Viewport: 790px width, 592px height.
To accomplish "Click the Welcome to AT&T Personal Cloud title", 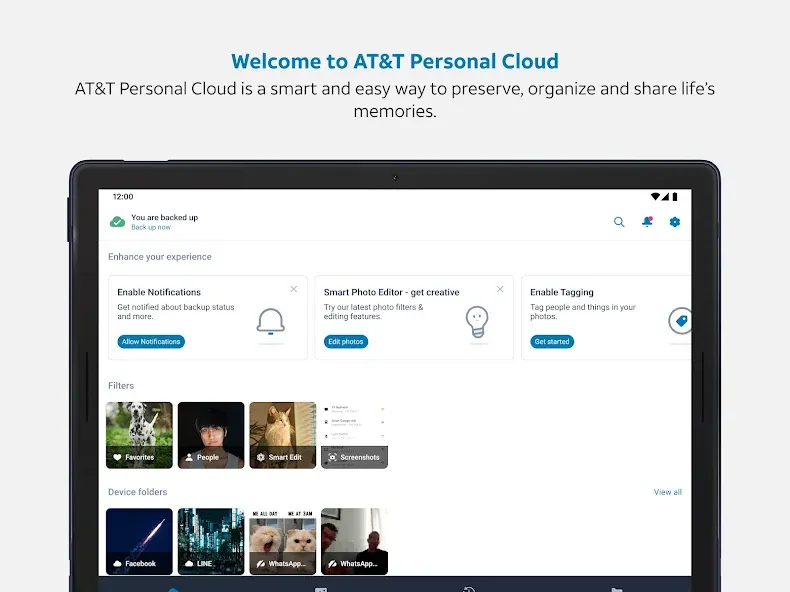I will 395,61.
